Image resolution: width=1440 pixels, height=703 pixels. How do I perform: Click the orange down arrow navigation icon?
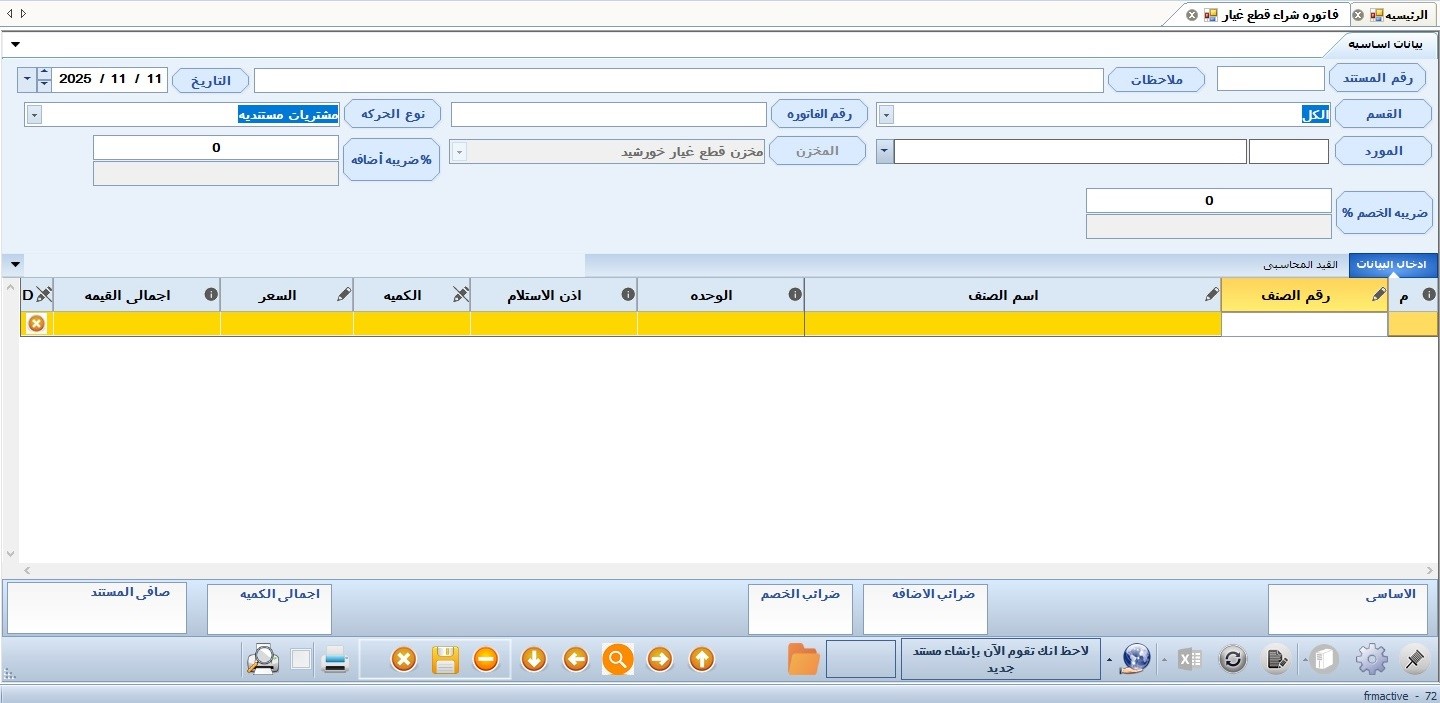click(534, 660)
